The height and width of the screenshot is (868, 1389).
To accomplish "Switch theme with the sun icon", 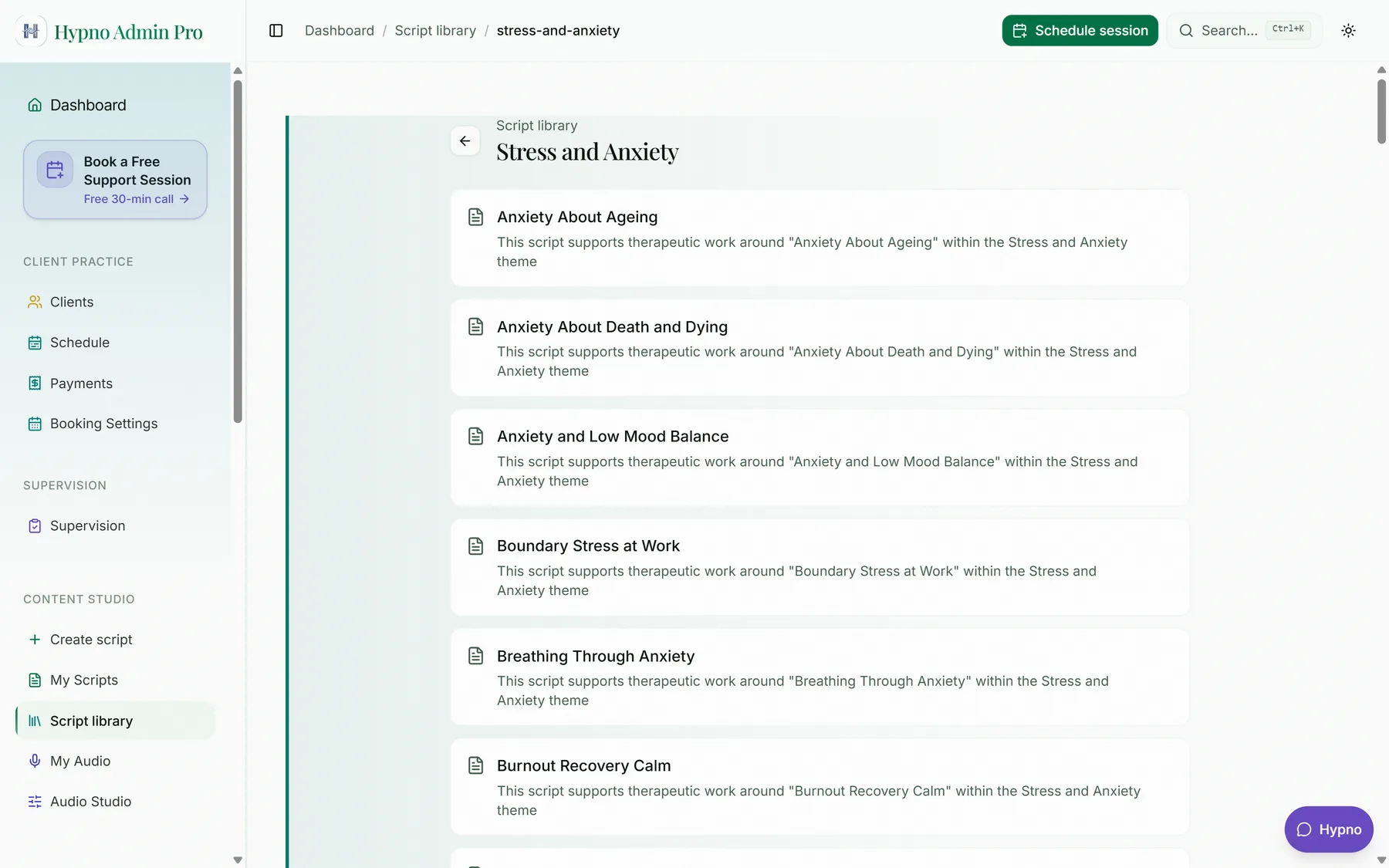I will coord(1348,31).
